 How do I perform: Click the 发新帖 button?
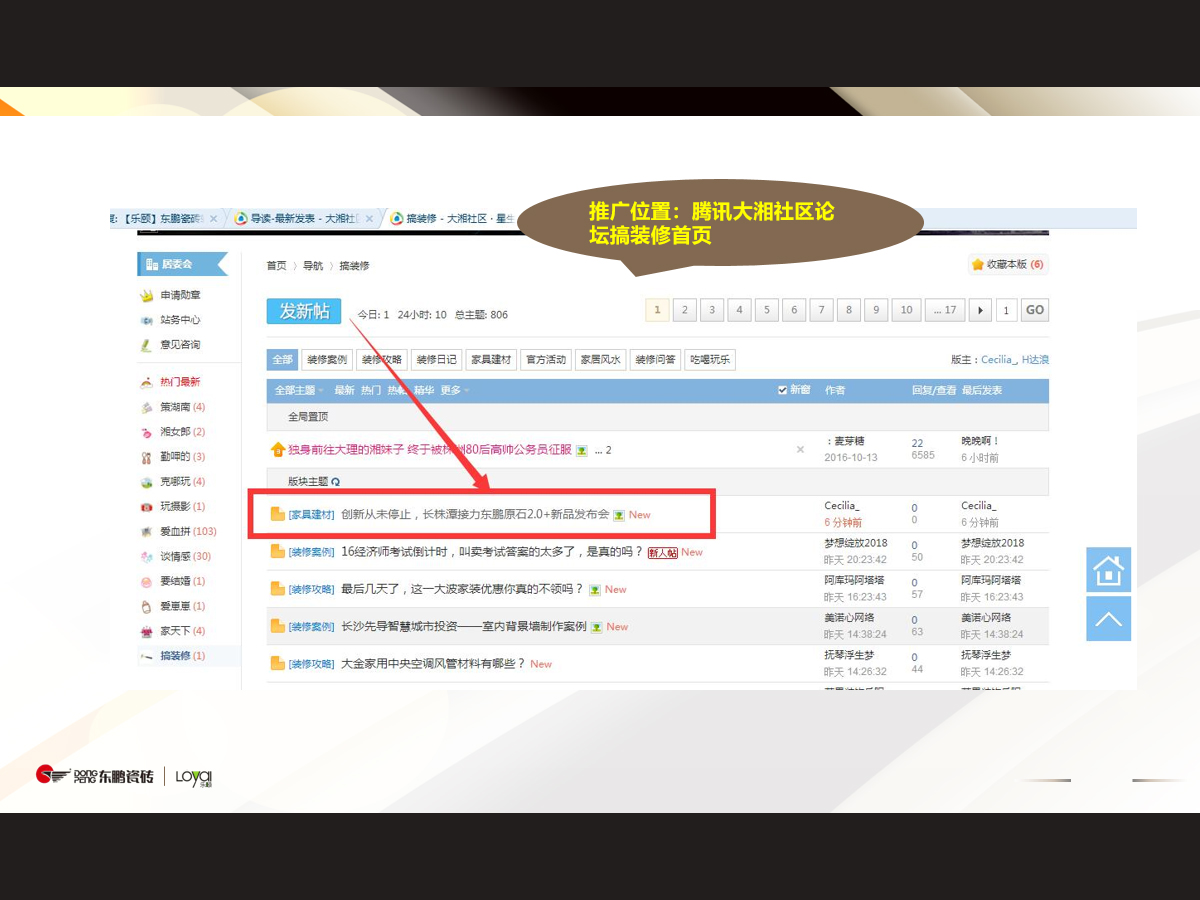point(304,311)
